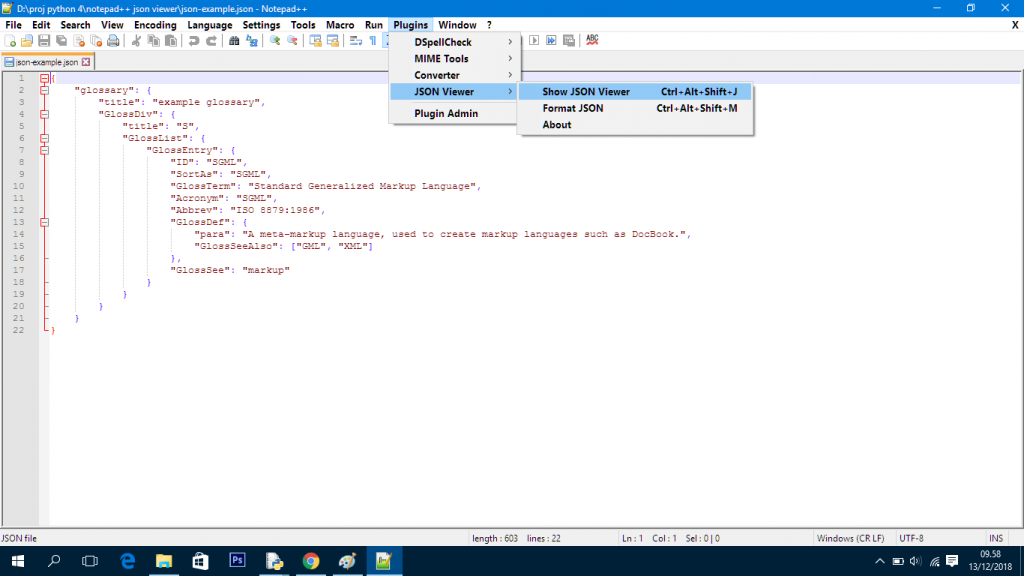Select Show JSON Viewer from submenu
Image resolution: width=1024 pixels, height=576 pixels.
tap(586, 92)
